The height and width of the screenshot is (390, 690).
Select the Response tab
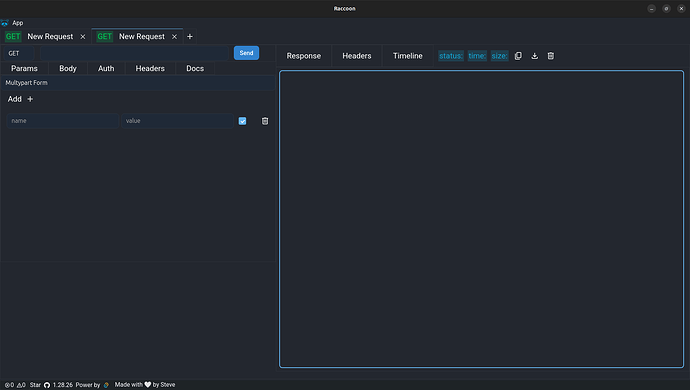point(304,56)
